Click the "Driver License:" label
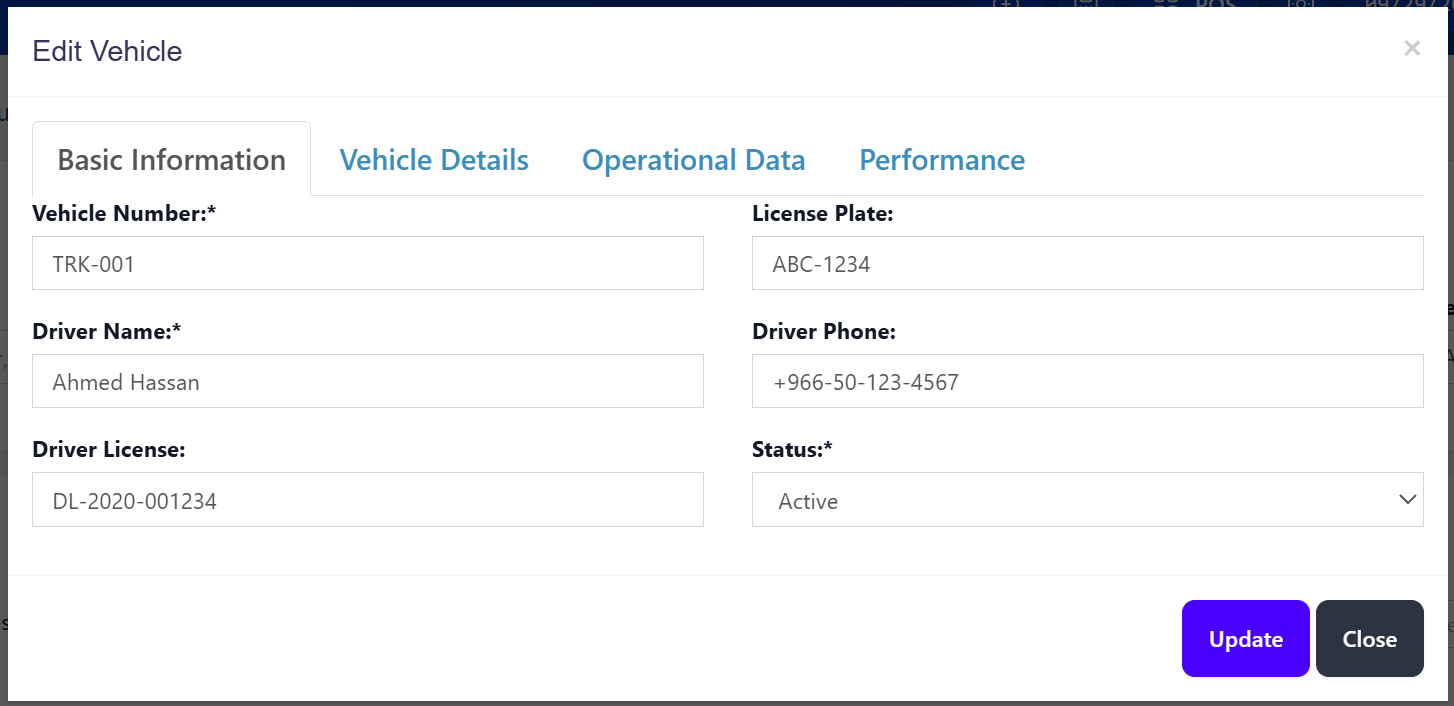This screenshot has height=706, width=1454. click(x=109, y=450)
